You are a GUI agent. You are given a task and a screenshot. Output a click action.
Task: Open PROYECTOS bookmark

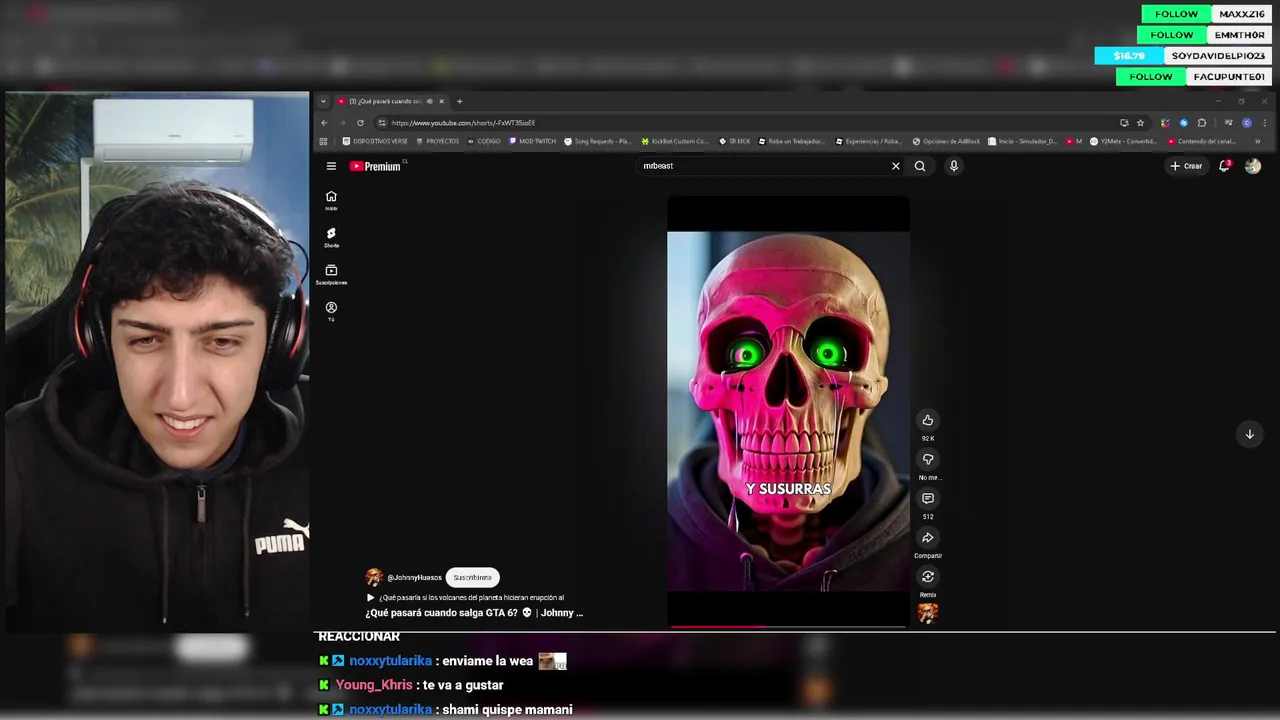pyautogui.click(x=437, y=141)
